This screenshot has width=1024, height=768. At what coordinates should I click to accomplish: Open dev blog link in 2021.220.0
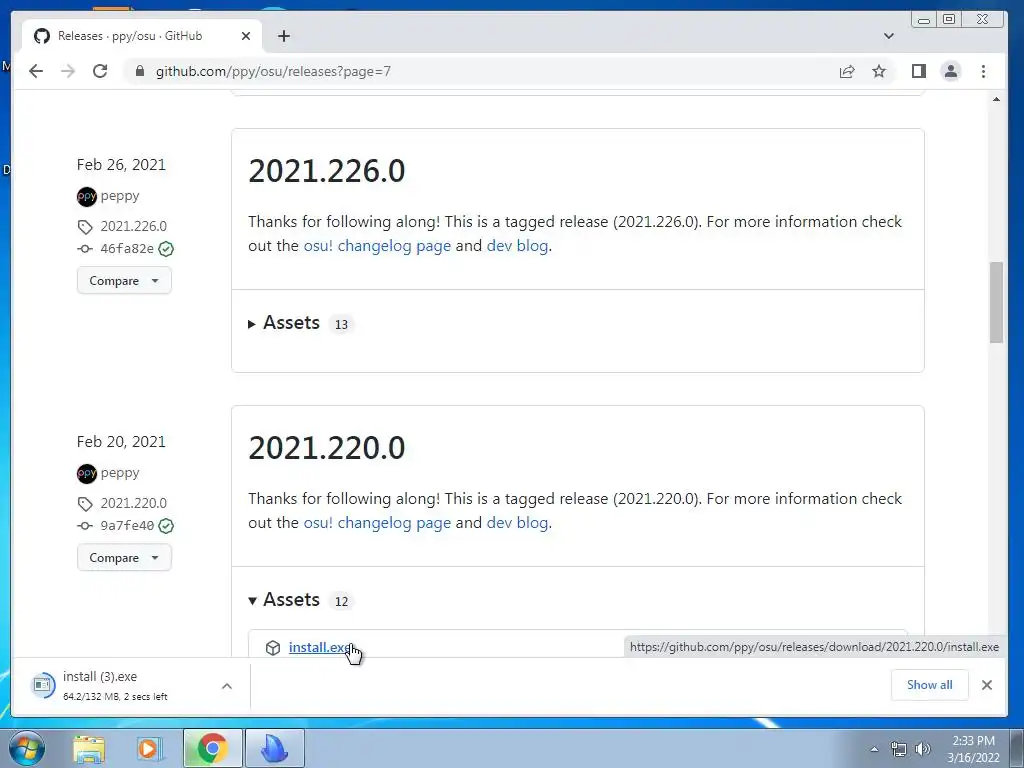pos(517,522)
